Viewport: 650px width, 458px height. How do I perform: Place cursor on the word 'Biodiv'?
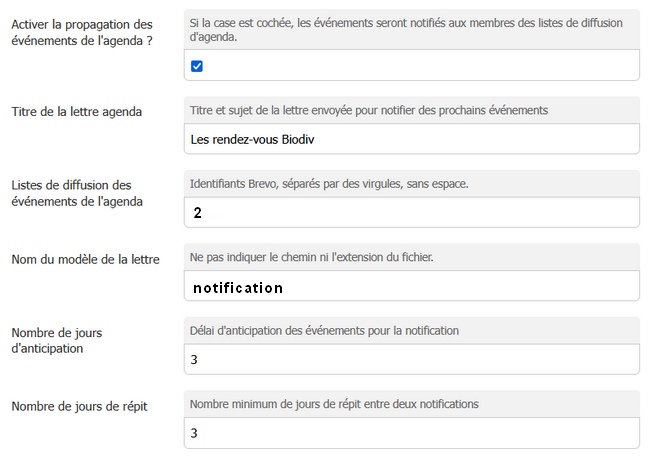(296, 139)
